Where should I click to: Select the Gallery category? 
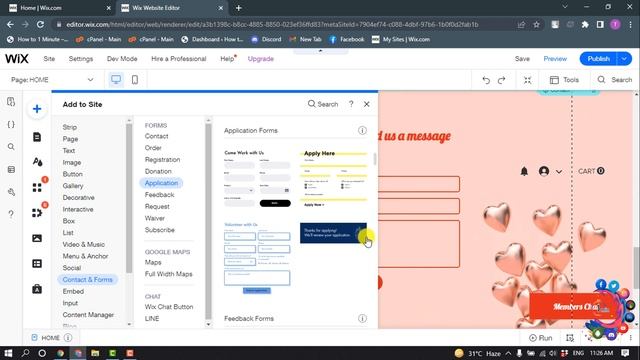coord(73,186)
